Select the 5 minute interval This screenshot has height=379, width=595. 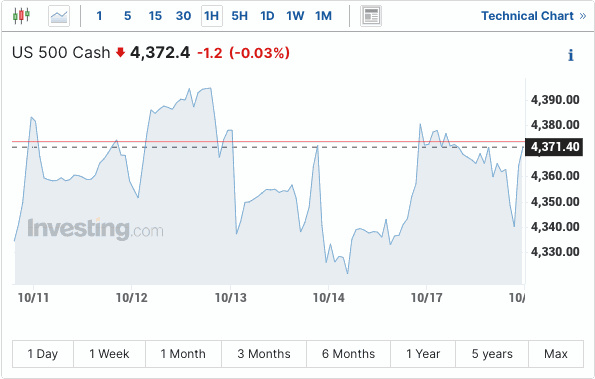pyautogui.click(x=128, y=16)
